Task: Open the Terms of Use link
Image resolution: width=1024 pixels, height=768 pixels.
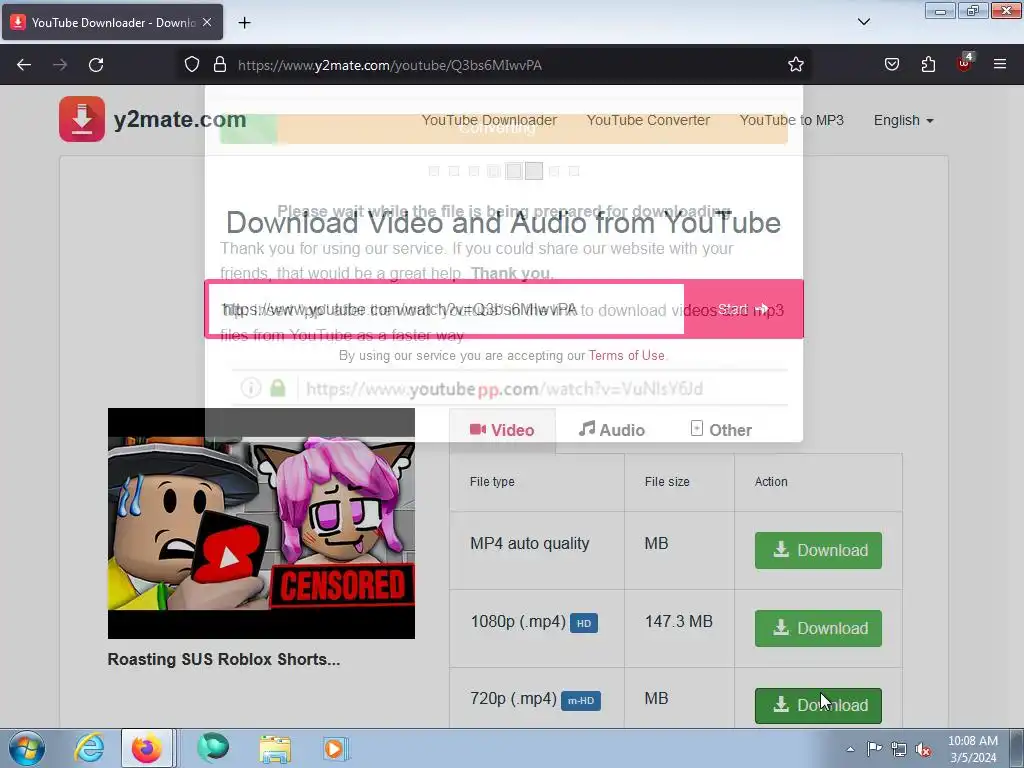Action: click(x=626, y=356)
